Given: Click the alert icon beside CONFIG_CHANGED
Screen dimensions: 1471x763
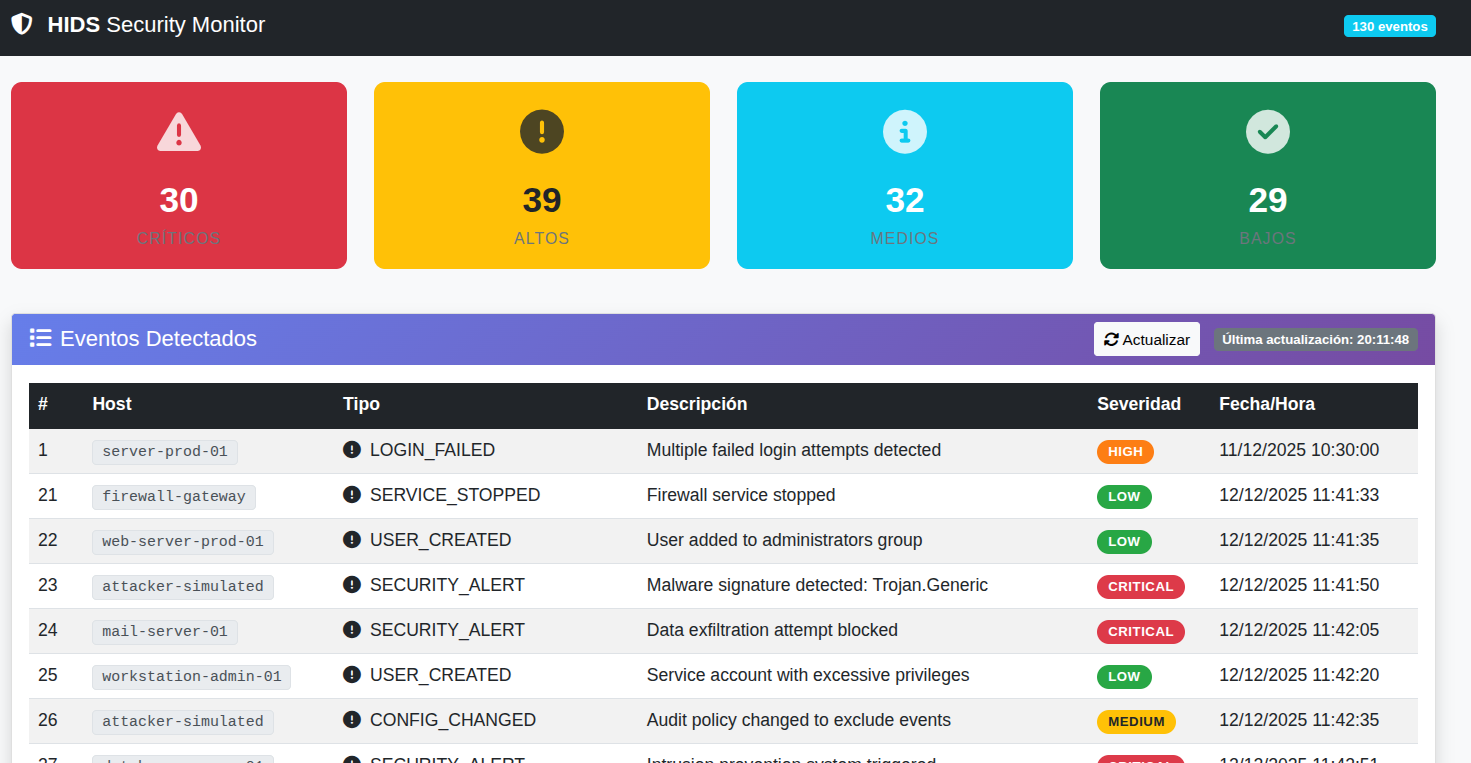Looking at the screenshot, I should pyautogui.click(x=351, y=720).
